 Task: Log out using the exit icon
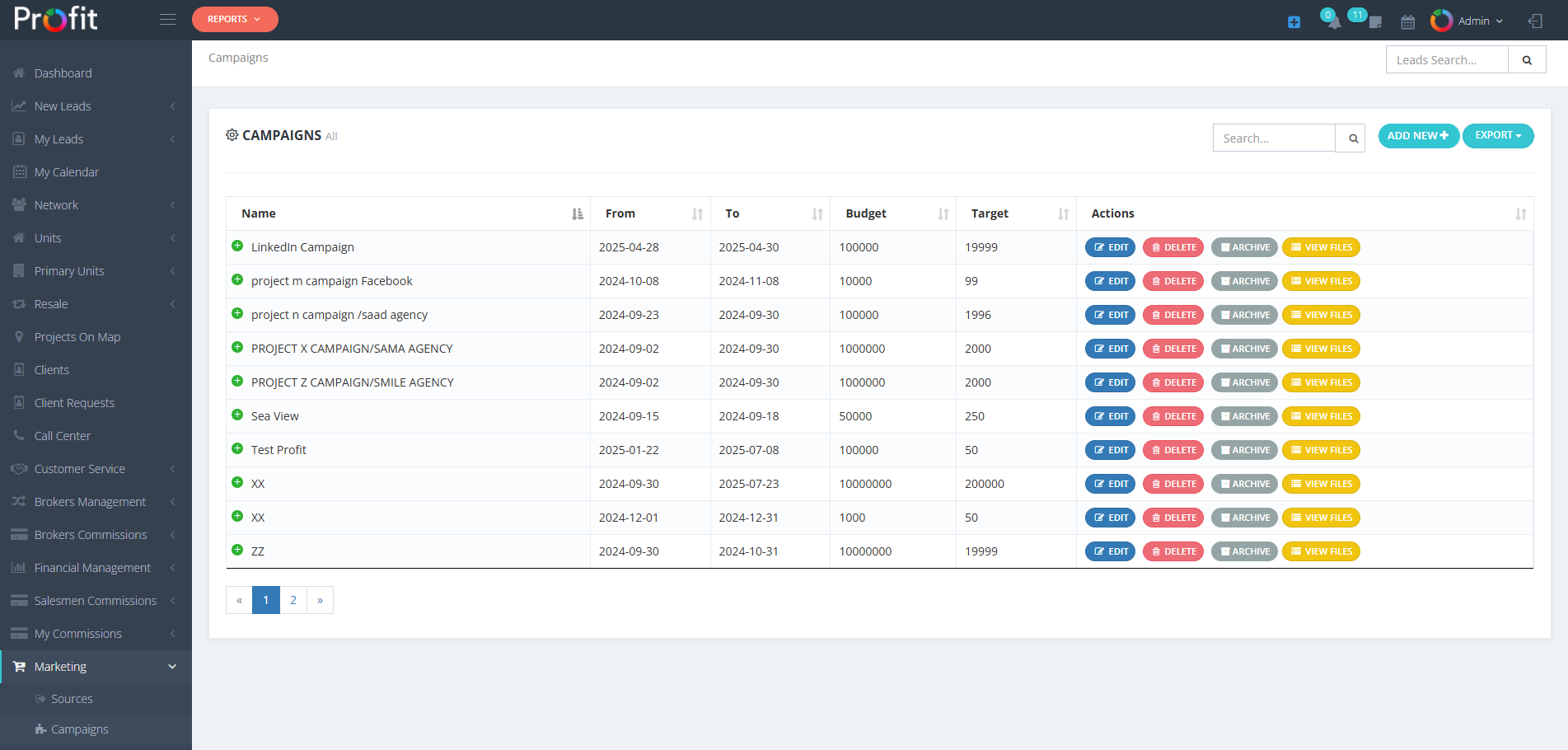click(x=1534, y=21)
